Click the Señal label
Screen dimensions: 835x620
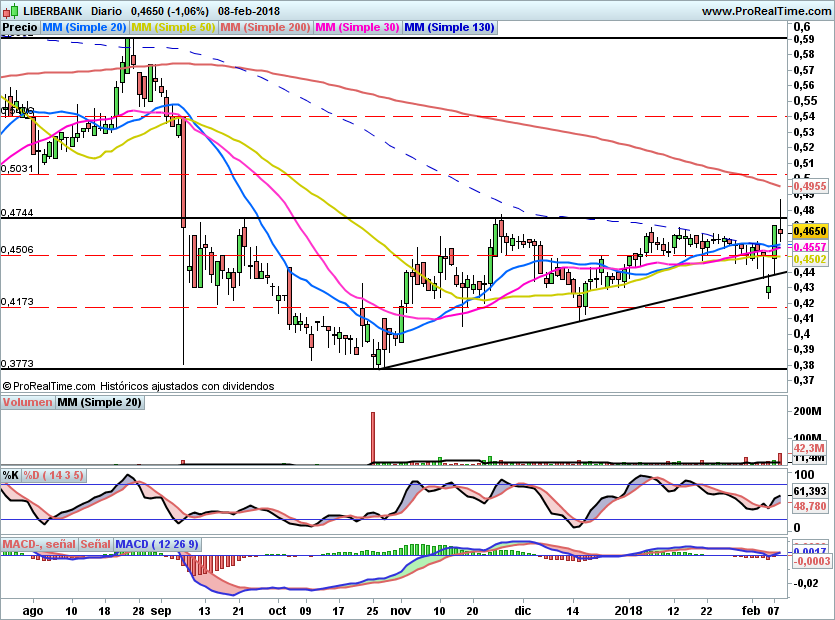[x=96, y=544]
